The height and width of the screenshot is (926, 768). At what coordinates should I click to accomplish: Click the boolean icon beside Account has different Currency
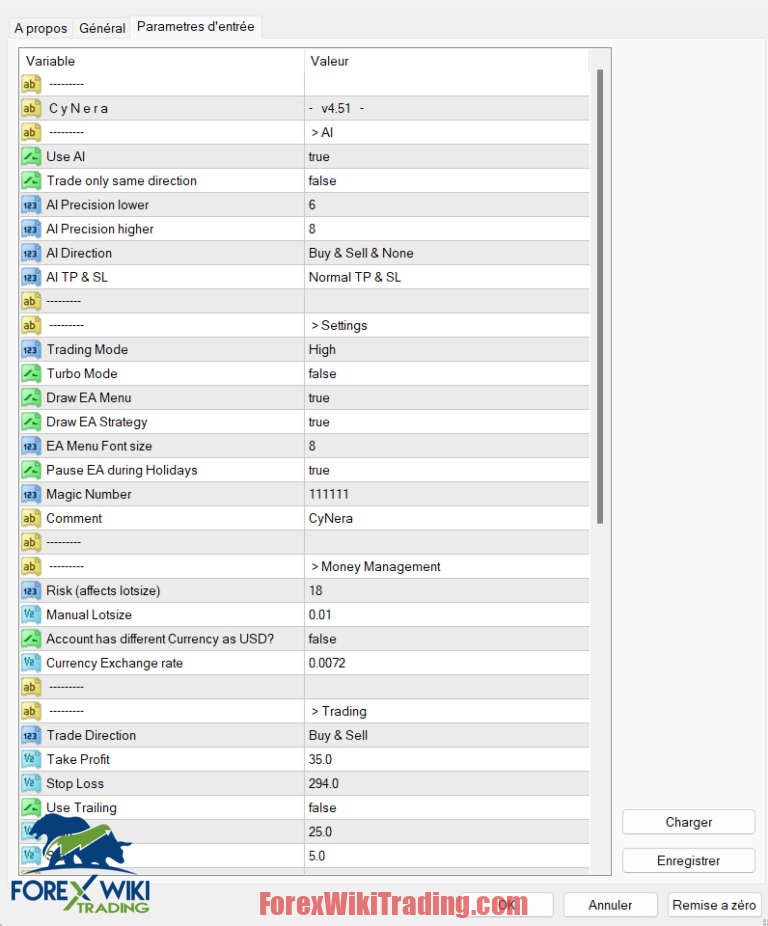coord(31,639)
